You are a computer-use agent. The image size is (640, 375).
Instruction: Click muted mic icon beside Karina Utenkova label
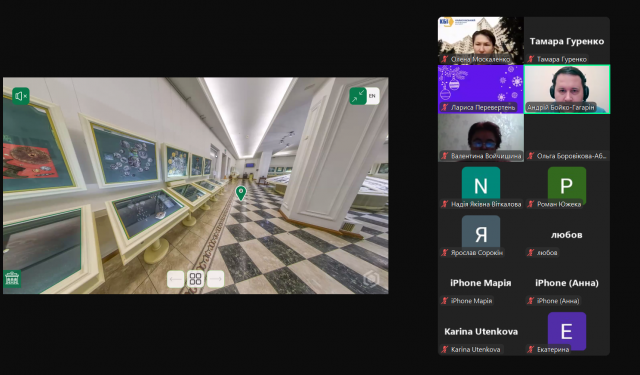[x=445, y=350]
